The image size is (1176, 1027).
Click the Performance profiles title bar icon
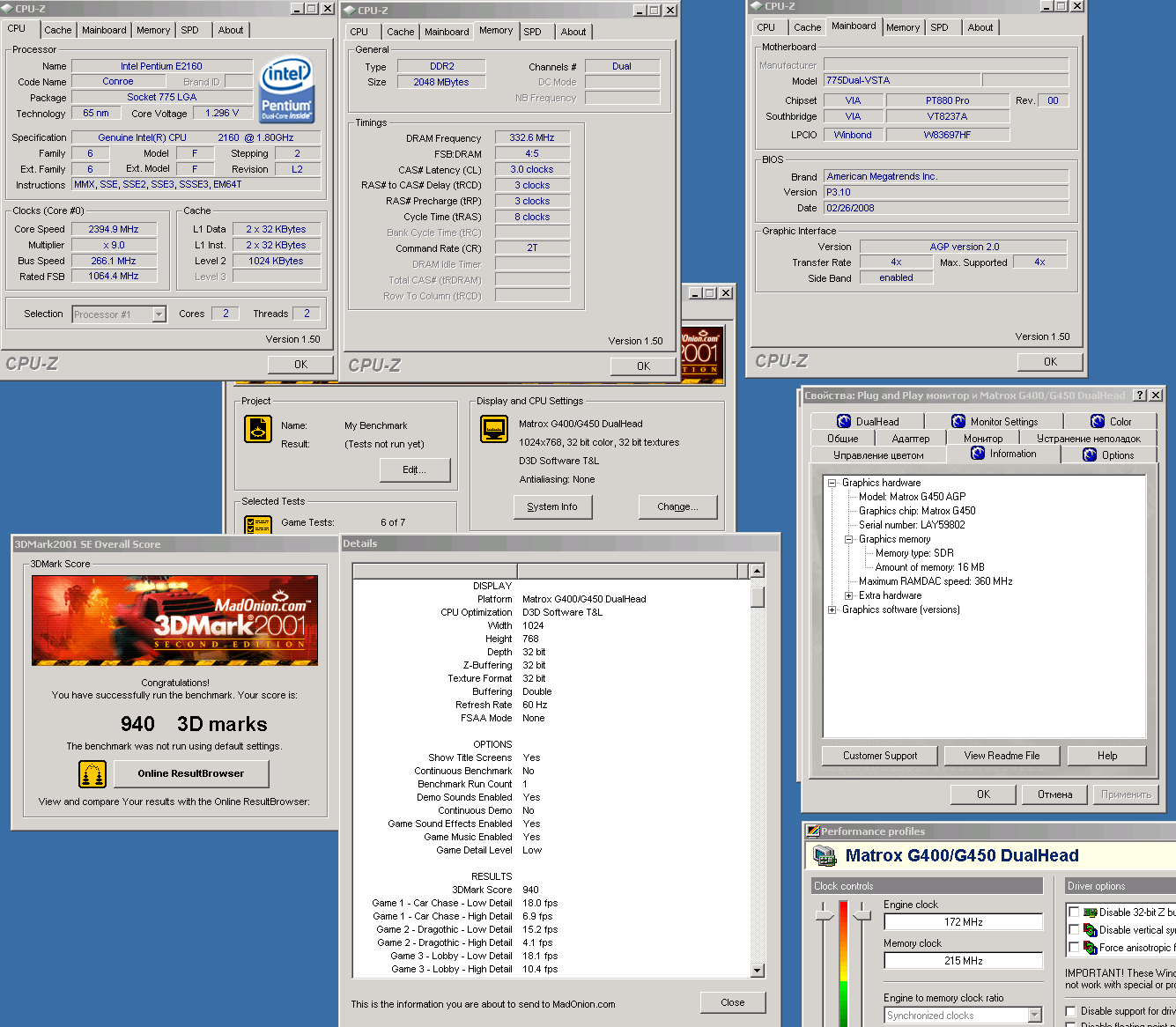[813, 831]
